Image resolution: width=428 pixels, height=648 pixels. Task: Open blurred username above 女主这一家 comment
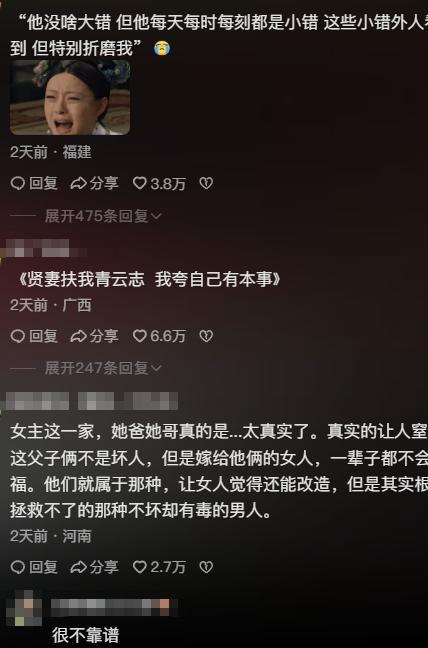[x=92, y=401]
